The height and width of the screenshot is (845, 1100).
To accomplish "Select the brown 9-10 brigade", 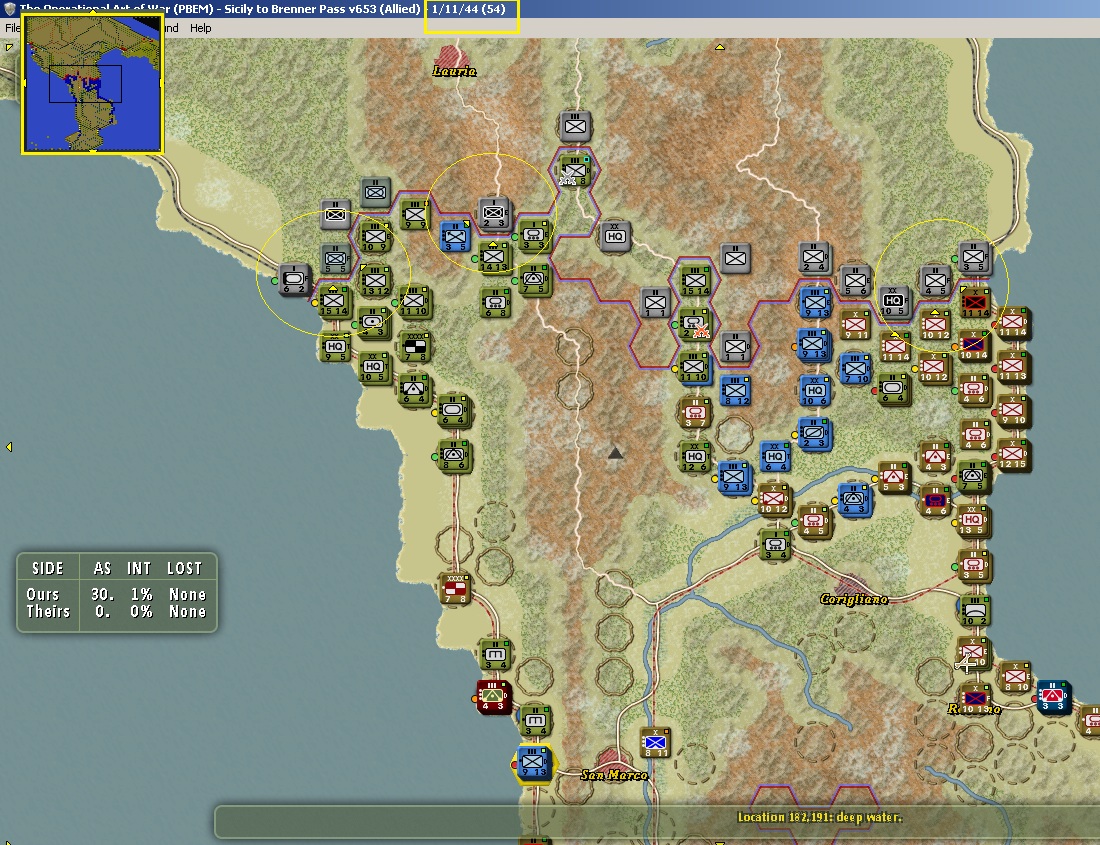I will (x=1013, y=410).
